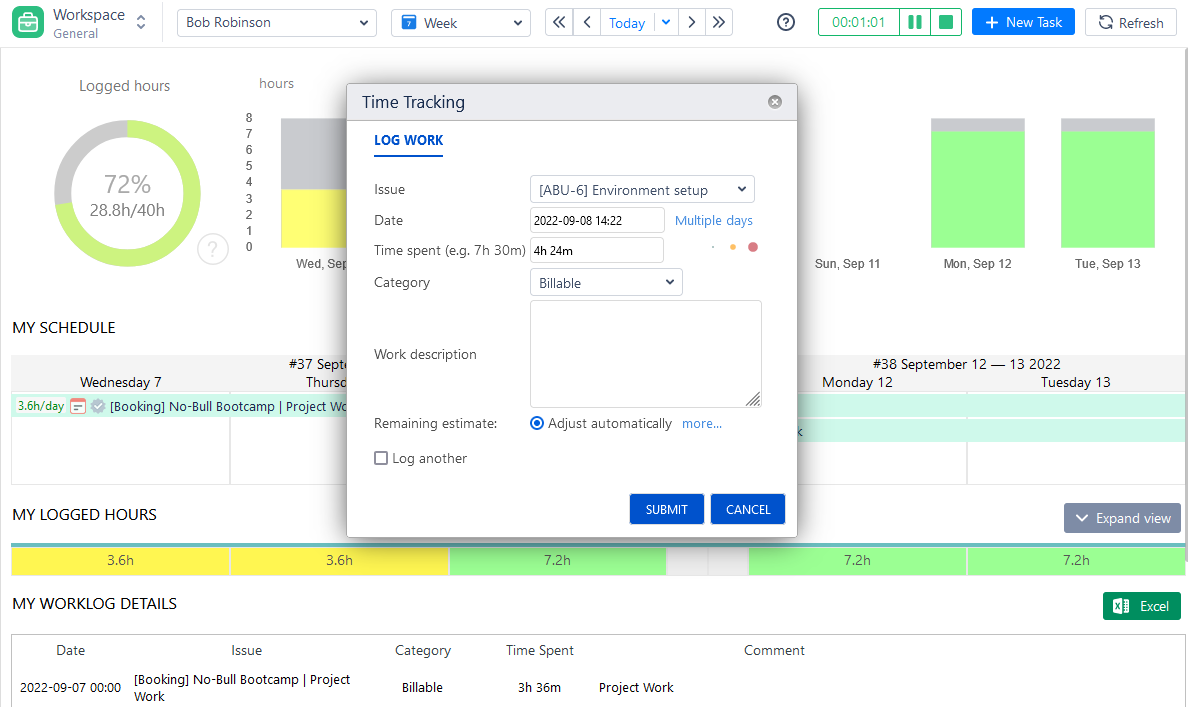Select the Adjust automatically radio button
This screenshot has height=707, width=1188.
[537, 423]
